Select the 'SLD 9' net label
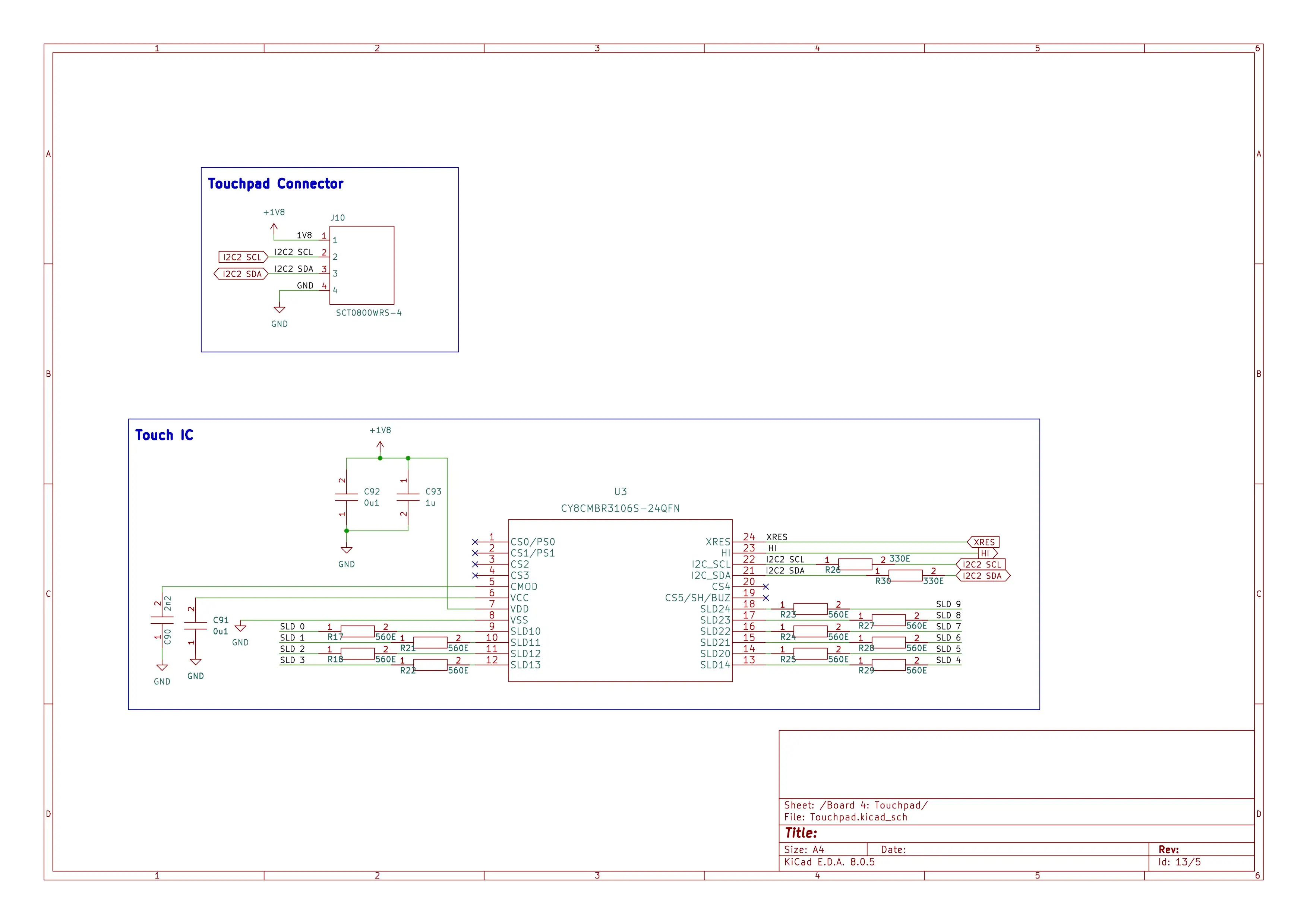 (948, 604)
